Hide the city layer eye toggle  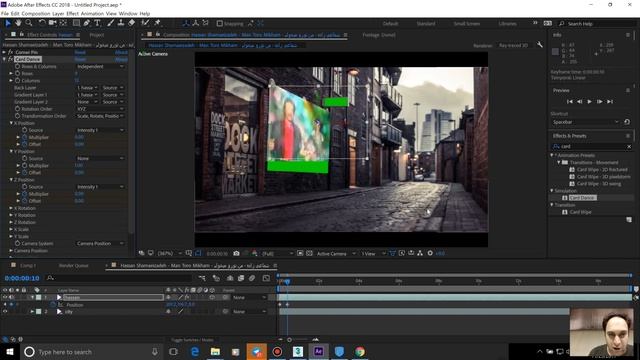(x=5, y=311)
